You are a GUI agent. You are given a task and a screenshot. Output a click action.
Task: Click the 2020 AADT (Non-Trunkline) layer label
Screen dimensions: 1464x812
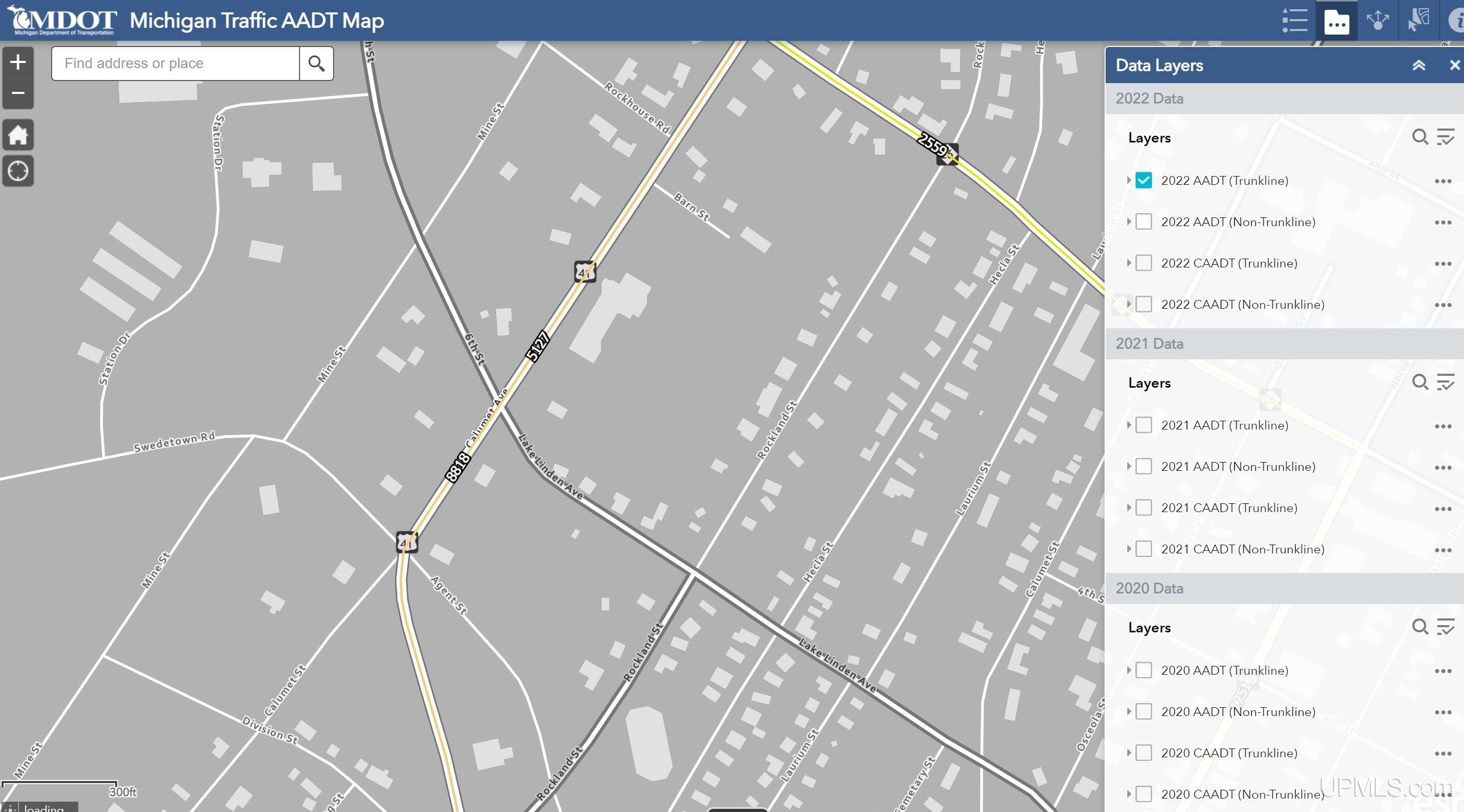pyautogui.click(x=1238, y=711)
